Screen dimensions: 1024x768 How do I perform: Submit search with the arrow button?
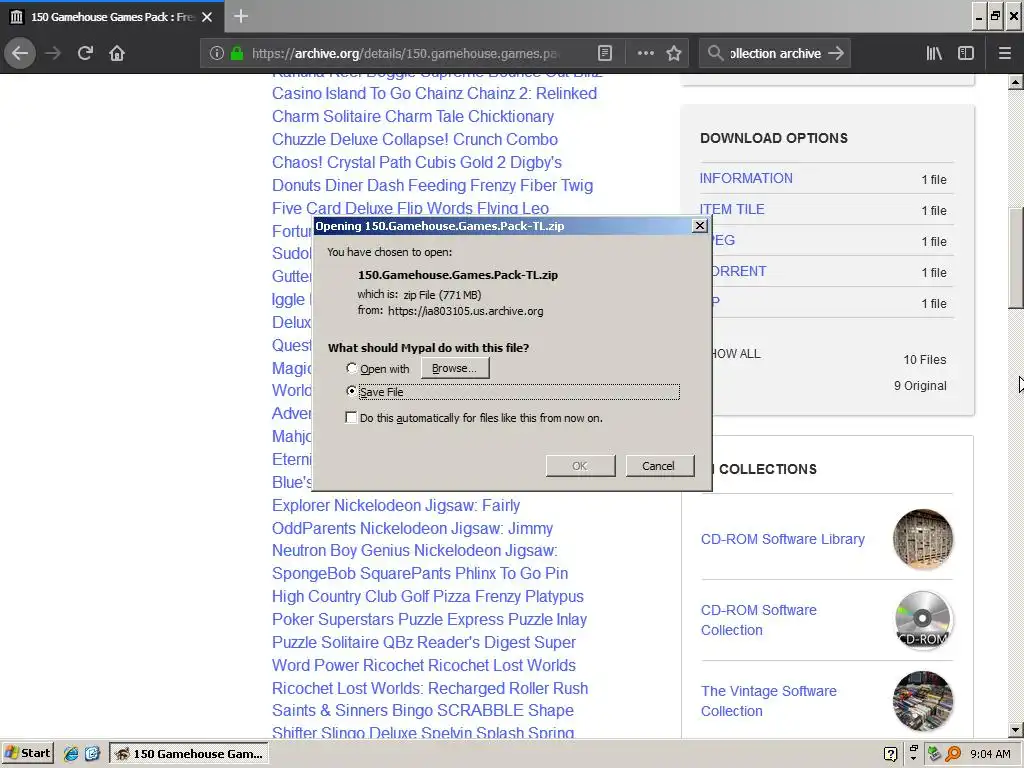click(x=836, y=54)
